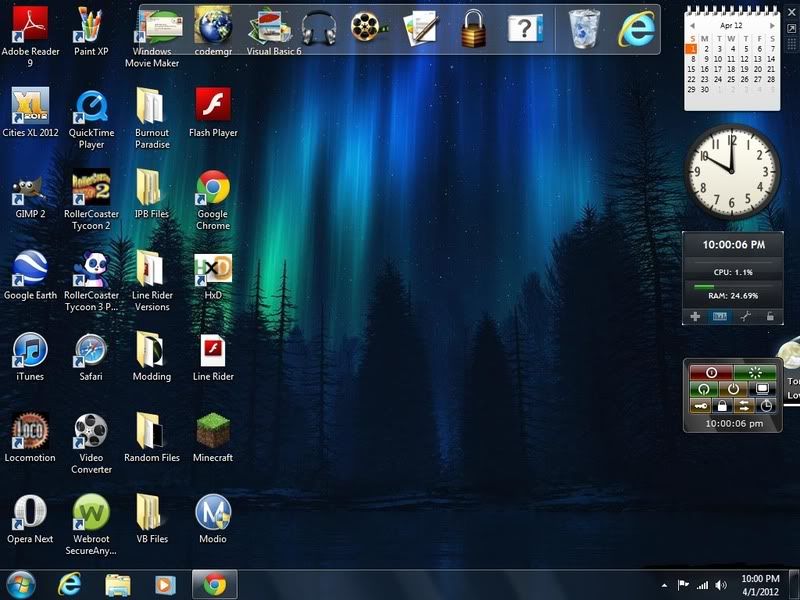Click the key icon in power gadget

coord(700,406)
